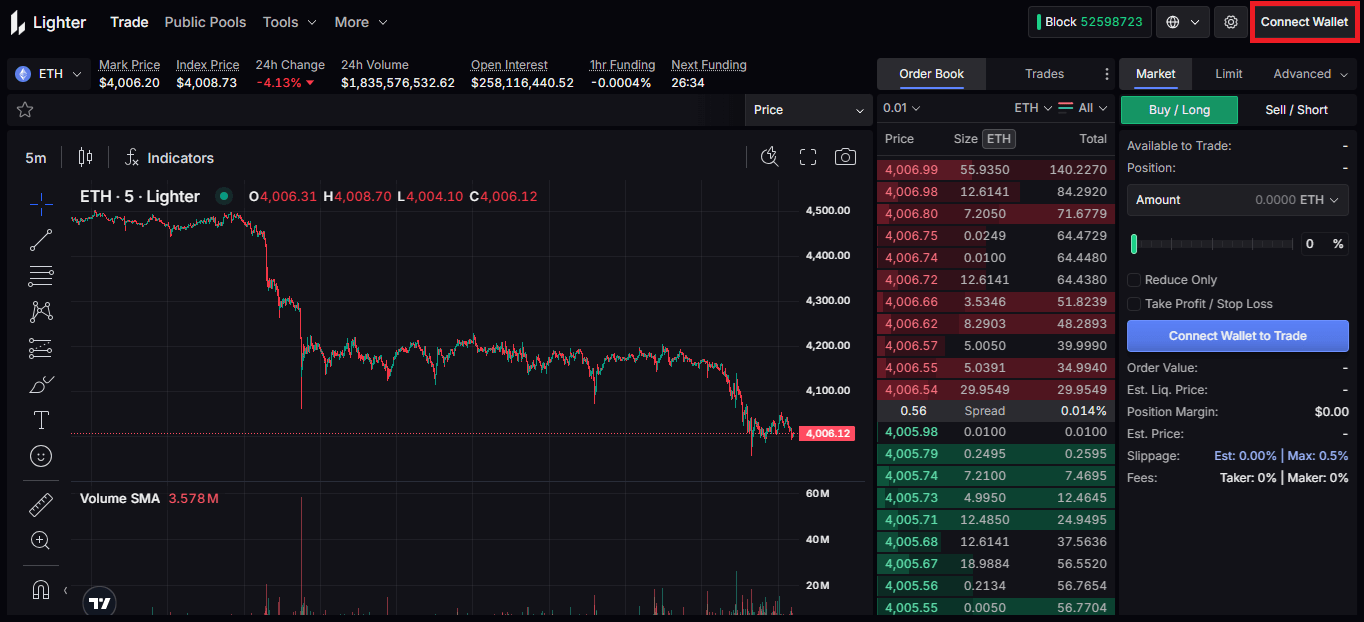The width and height of the screenshot is (1364, 622).
Task: Click the ruler measure tool
Action: pos(41,505)
